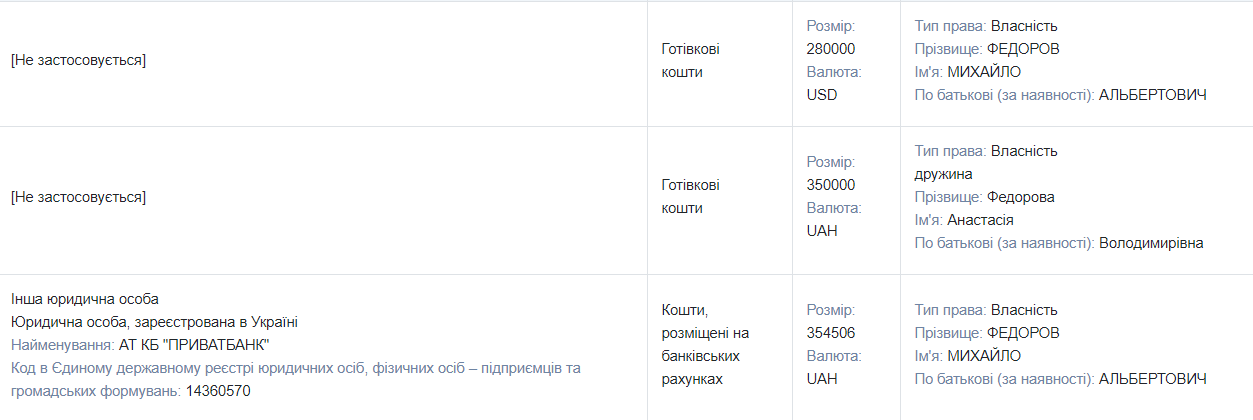The width and height of the screenshot is (1253, 420).
Task: Click the first name Анастасія
Action: tap(980, 220)
